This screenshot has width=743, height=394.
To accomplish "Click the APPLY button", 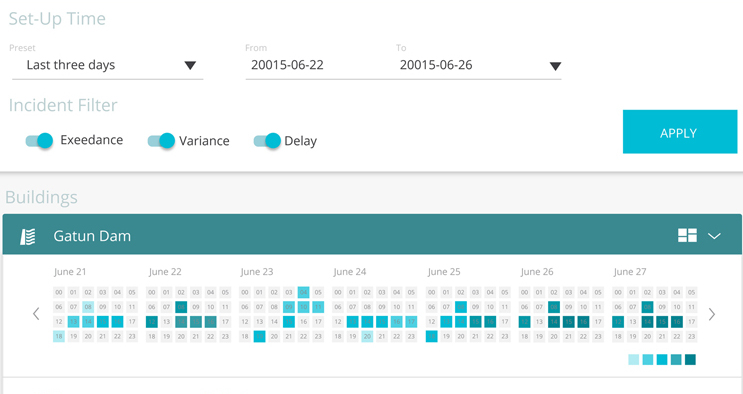I will pos(680,132).
